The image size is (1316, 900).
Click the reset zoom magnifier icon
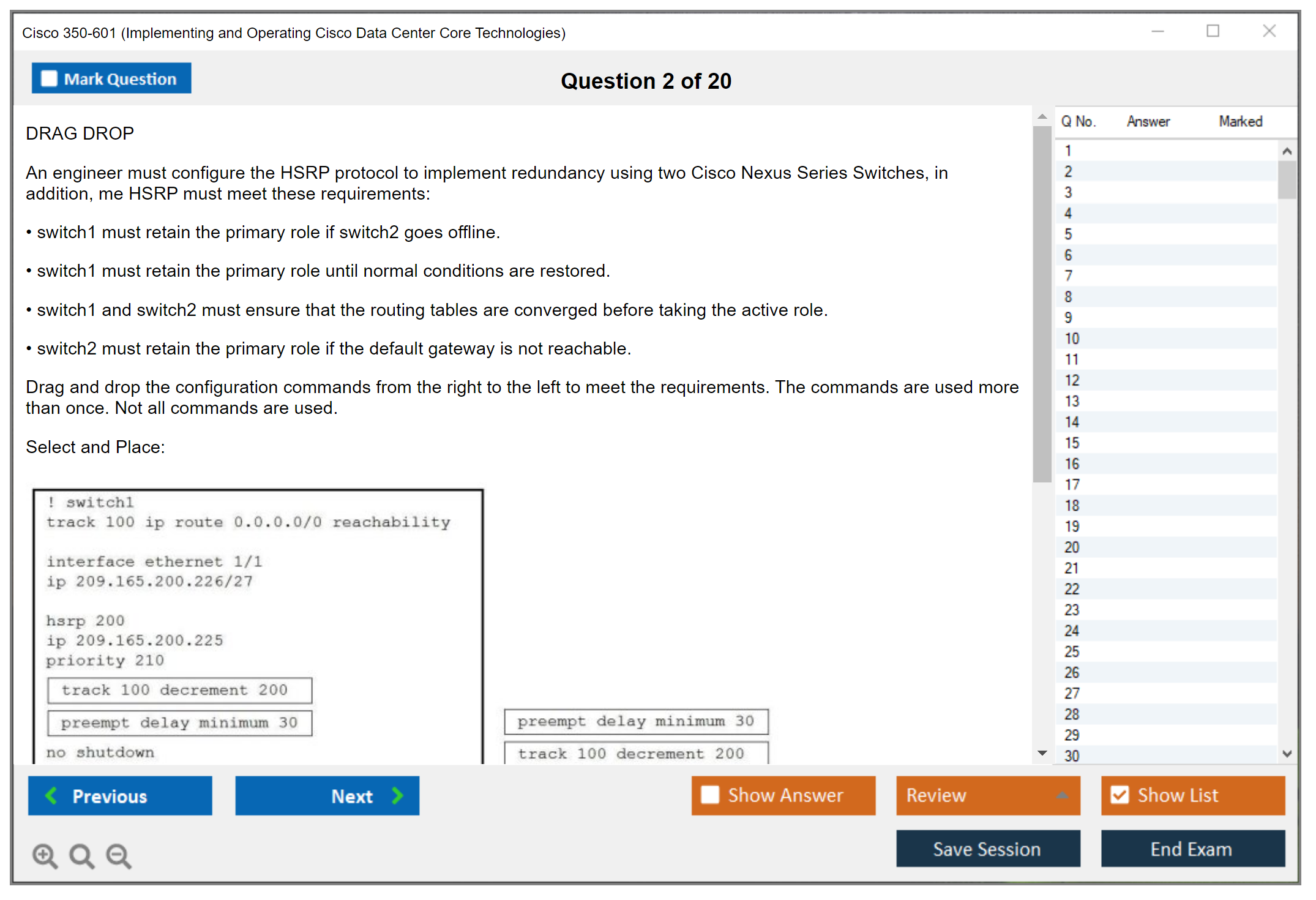pyautogui.click(x=81, y=855)
